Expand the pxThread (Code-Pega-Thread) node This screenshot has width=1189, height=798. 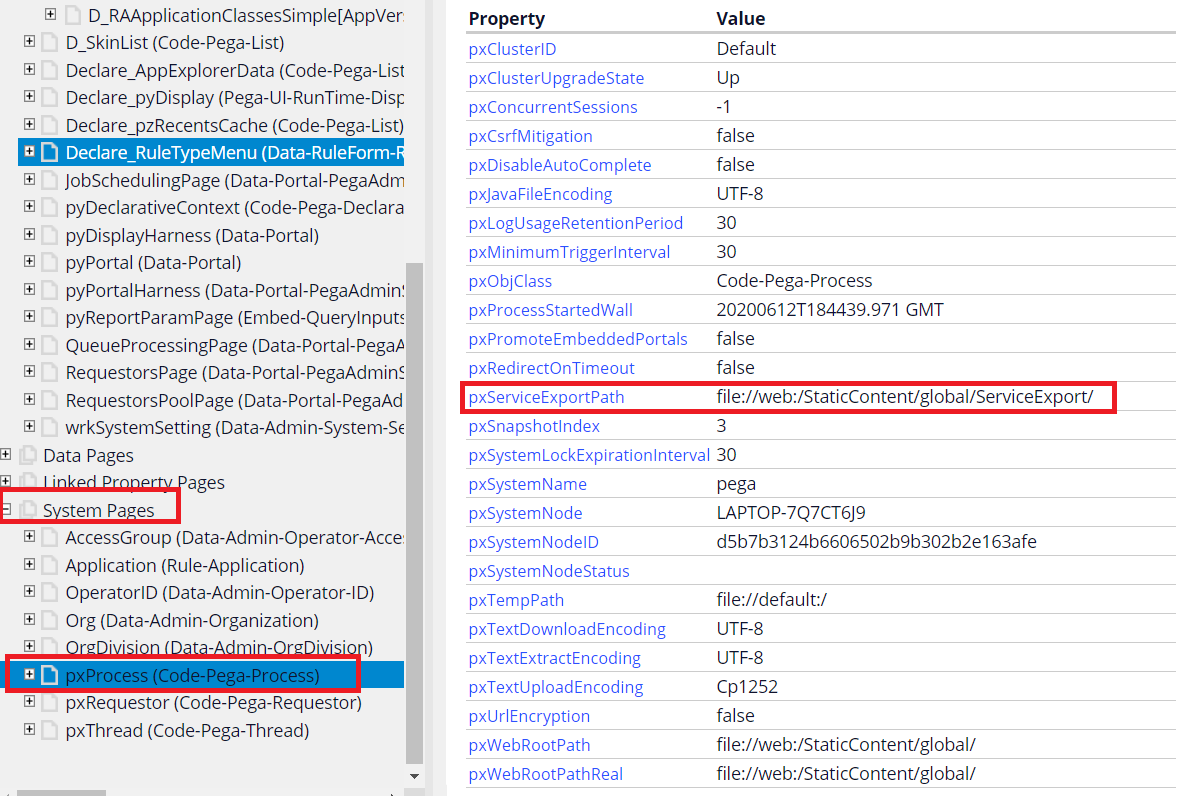(x=28, y=730)
